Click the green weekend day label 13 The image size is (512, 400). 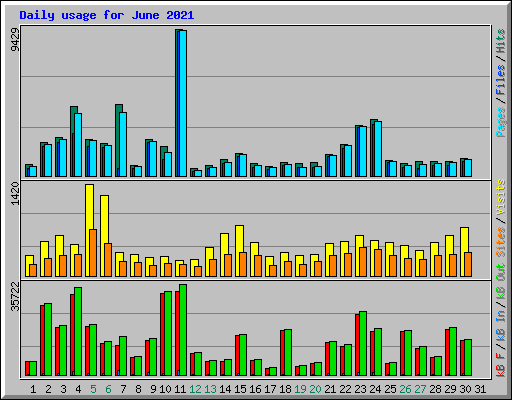[x=210, y=389]
